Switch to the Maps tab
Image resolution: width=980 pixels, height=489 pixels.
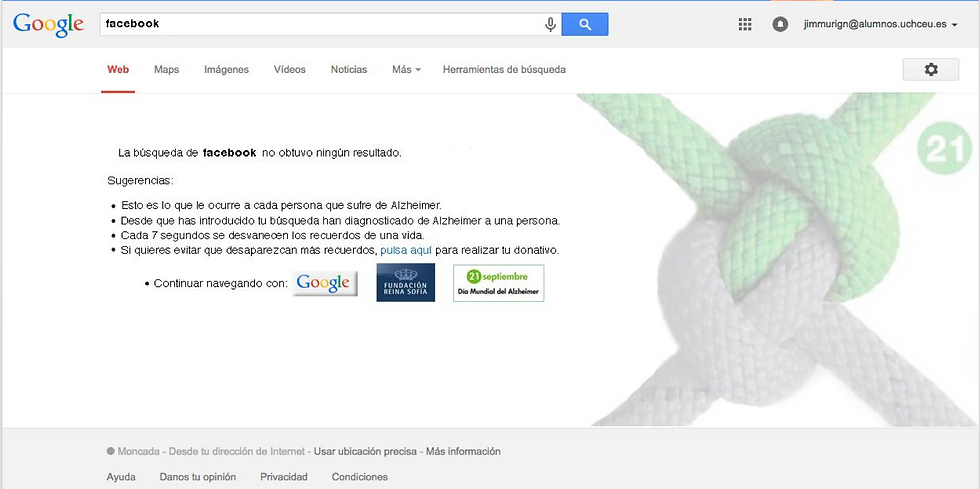166,69
